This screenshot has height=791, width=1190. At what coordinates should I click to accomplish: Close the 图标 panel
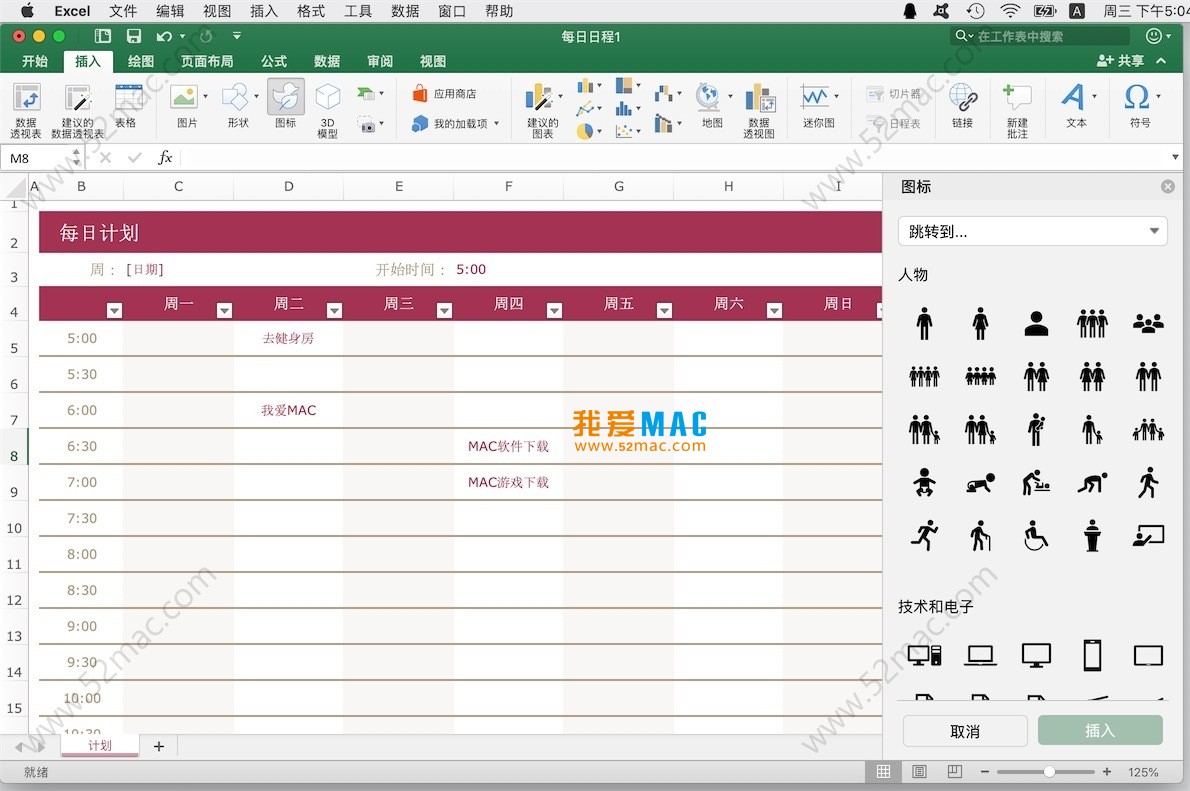[x=1168, y=187]
